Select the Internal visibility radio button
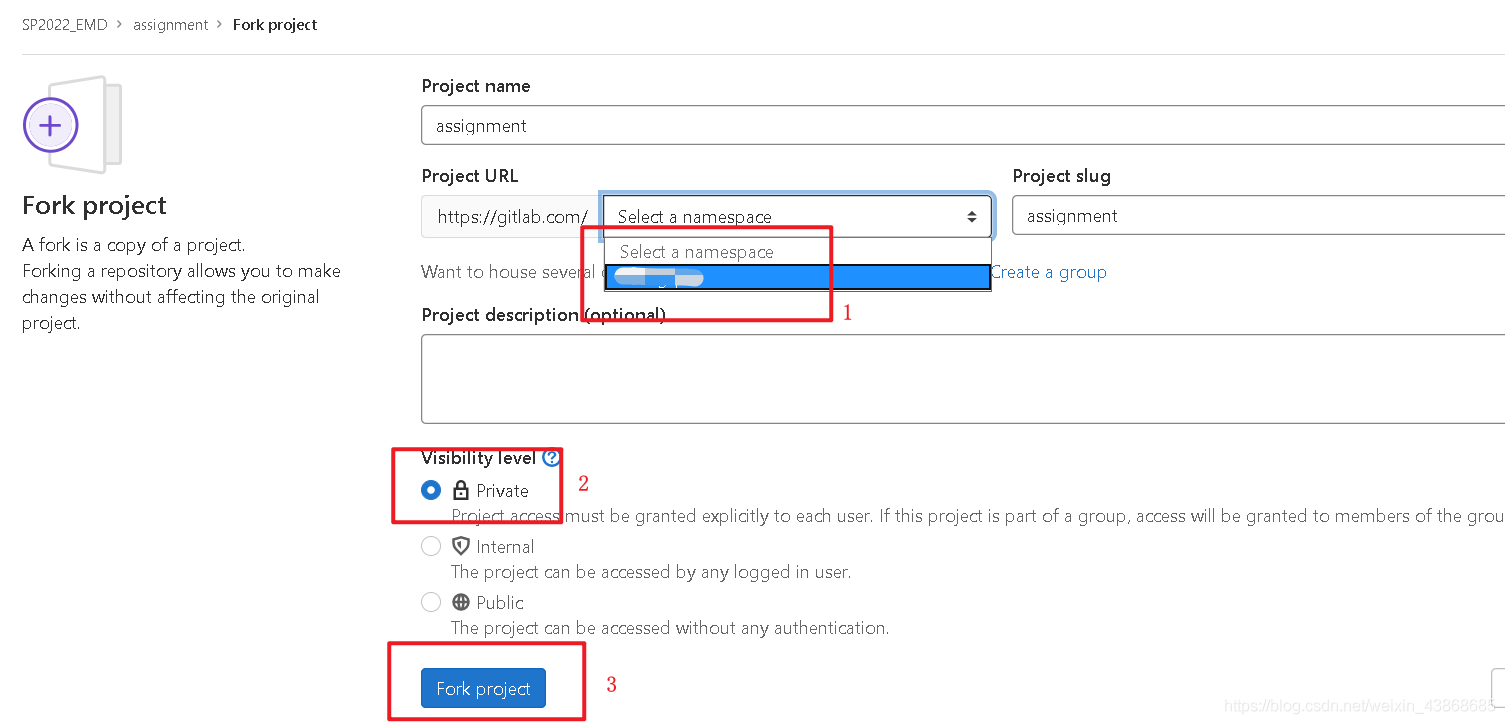 pyautogui.click(x=431, y=546)
